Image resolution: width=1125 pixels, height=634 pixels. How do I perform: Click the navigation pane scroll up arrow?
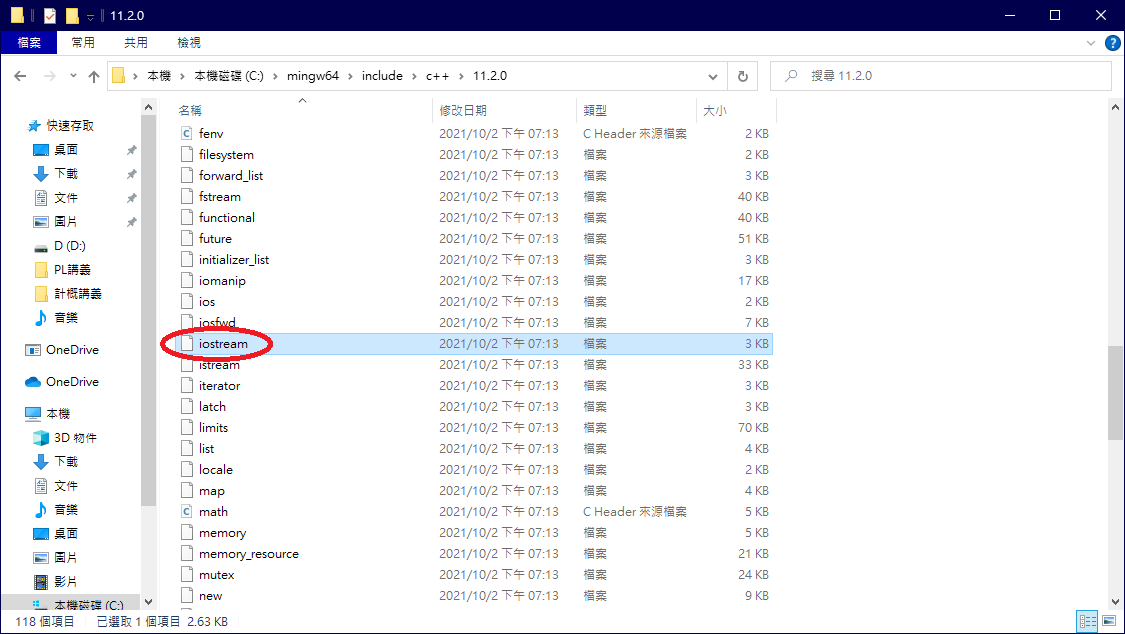point(149,108)
